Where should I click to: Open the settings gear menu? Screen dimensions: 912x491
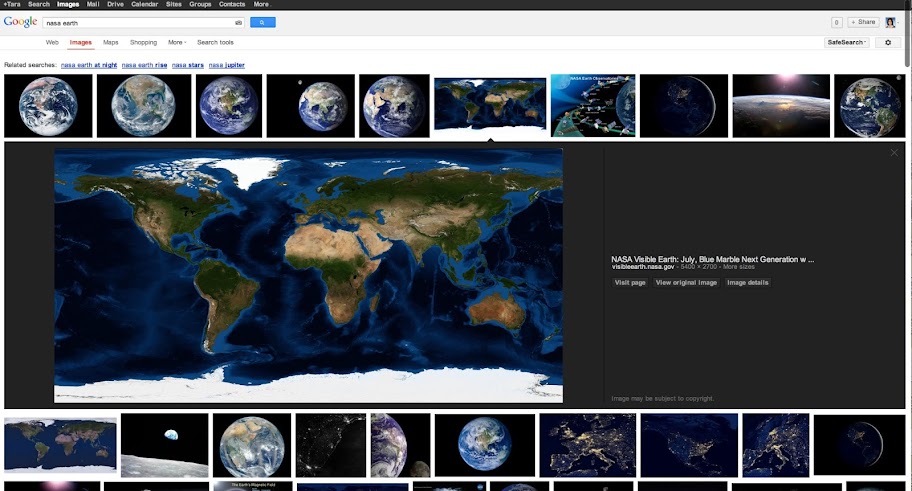(x=887, y=43)
